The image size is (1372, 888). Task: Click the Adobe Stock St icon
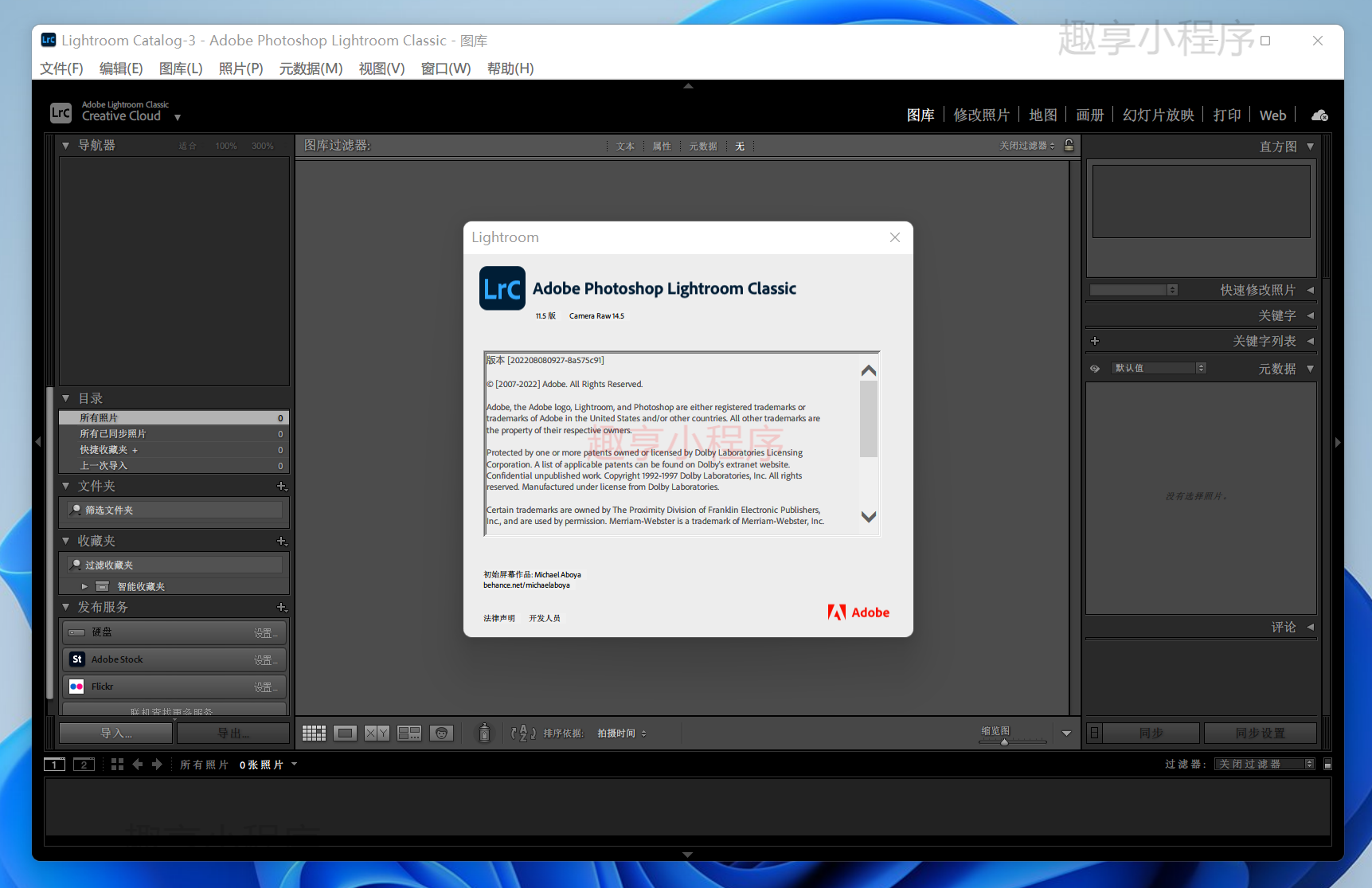(77, 659)
